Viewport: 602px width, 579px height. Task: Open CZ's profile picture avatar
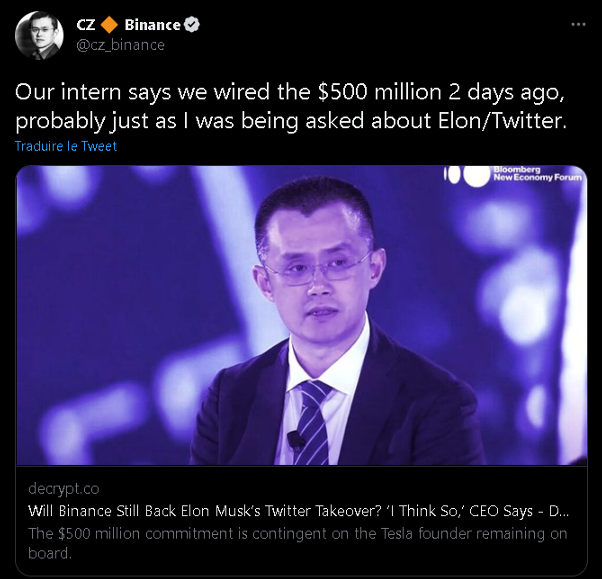pyautogui.click(x=39, y=34)
